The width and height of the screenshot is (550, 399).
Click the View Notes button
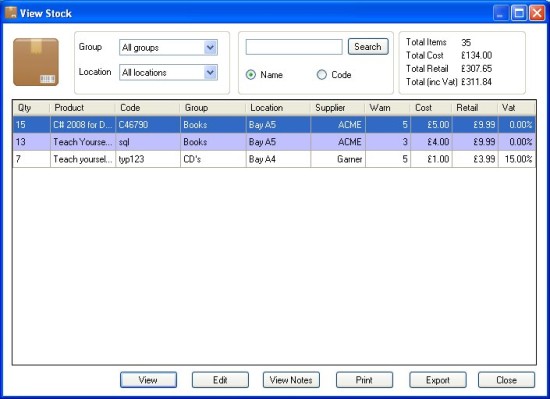click(x=291, y=380)
